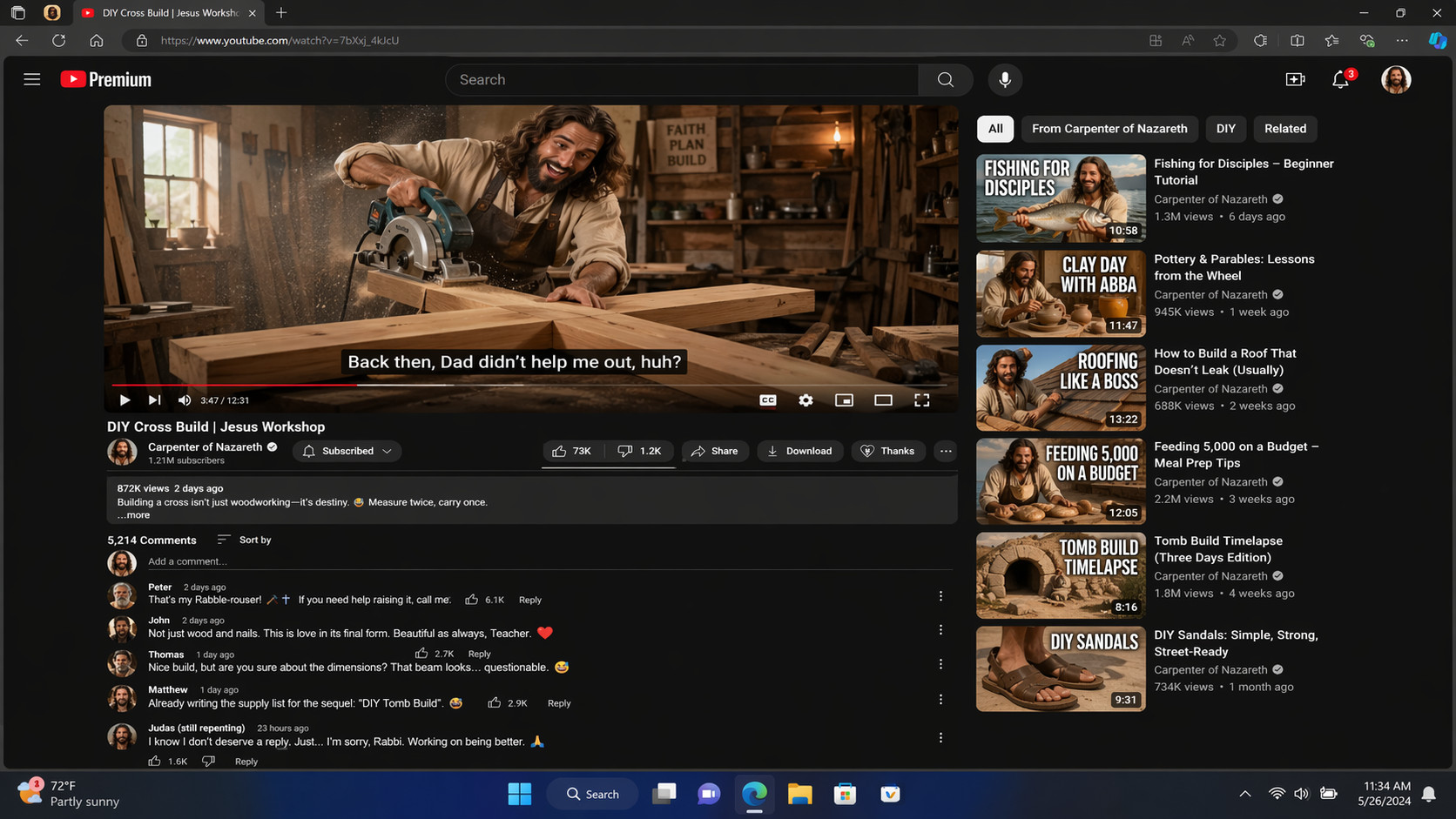Click the Create video icon
Screen dimensions: 1456x819
click(x=1295, y=80)
